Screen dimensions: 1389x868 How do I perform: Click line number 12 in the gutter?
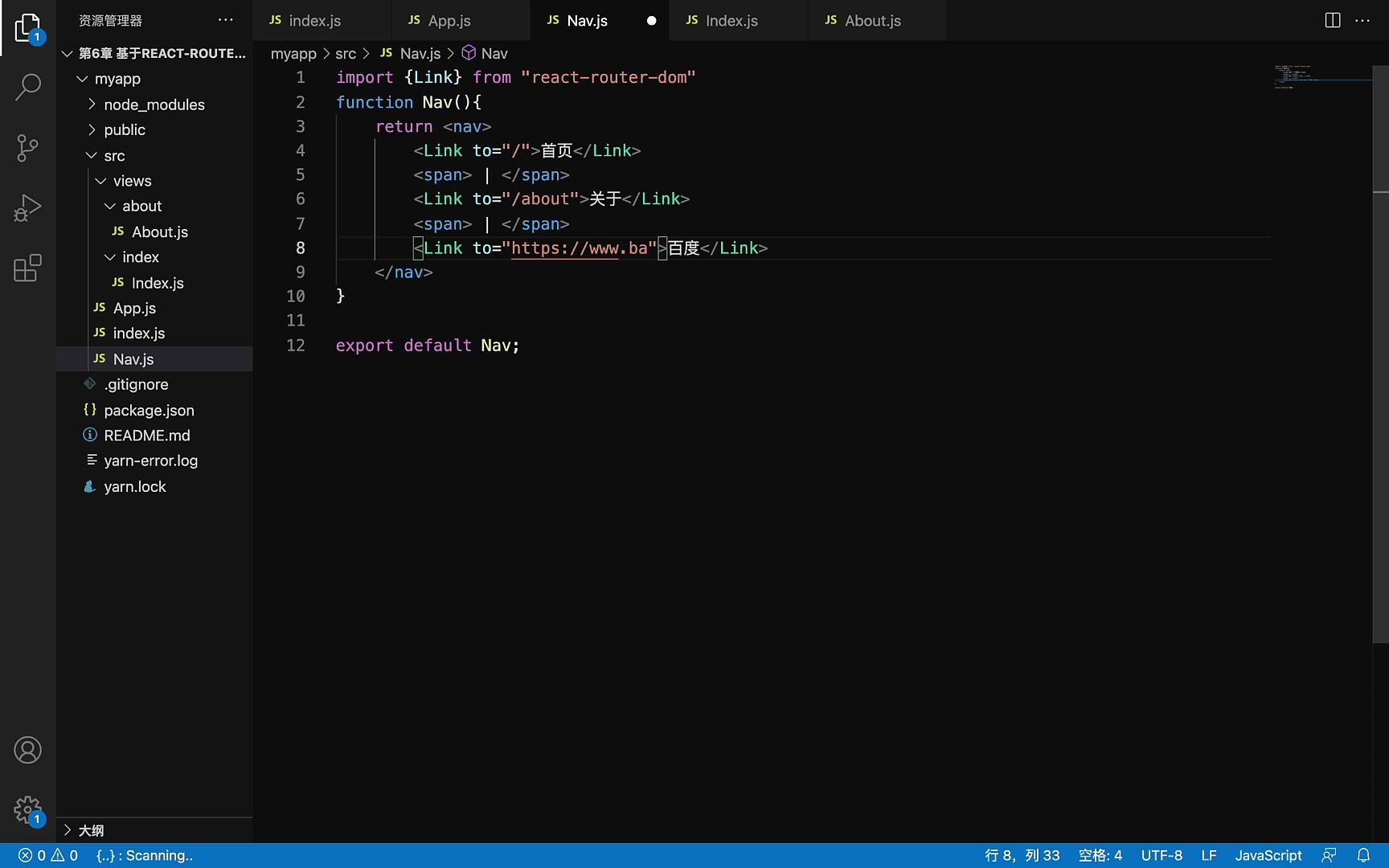(296, 346)
